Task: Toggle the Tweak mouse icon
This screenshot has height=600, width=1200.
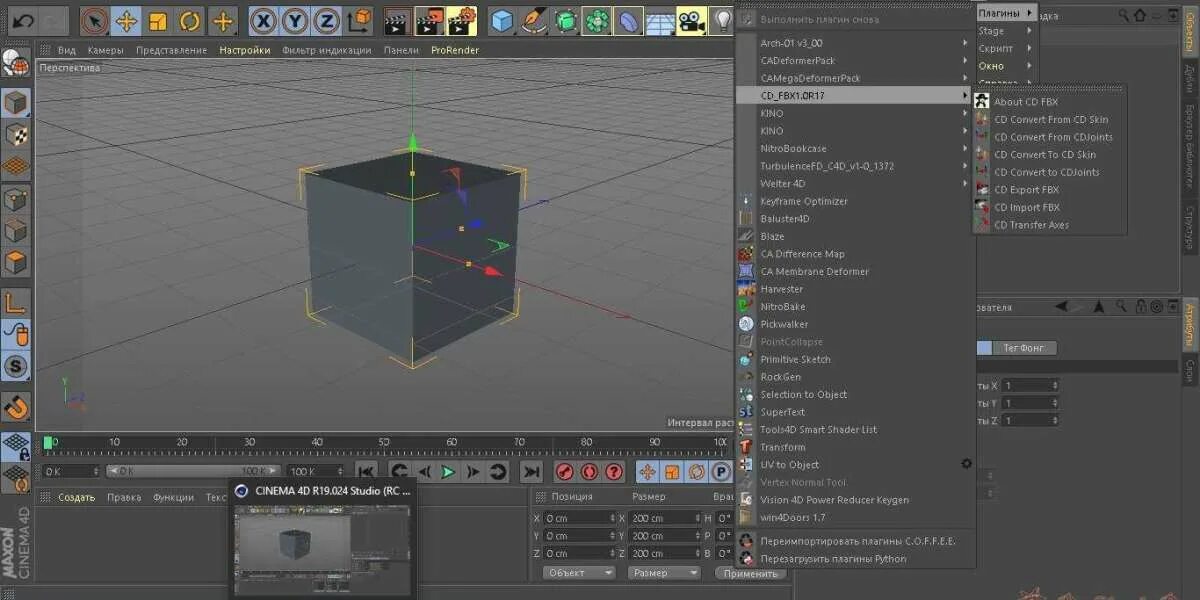Action: point(16,334)
